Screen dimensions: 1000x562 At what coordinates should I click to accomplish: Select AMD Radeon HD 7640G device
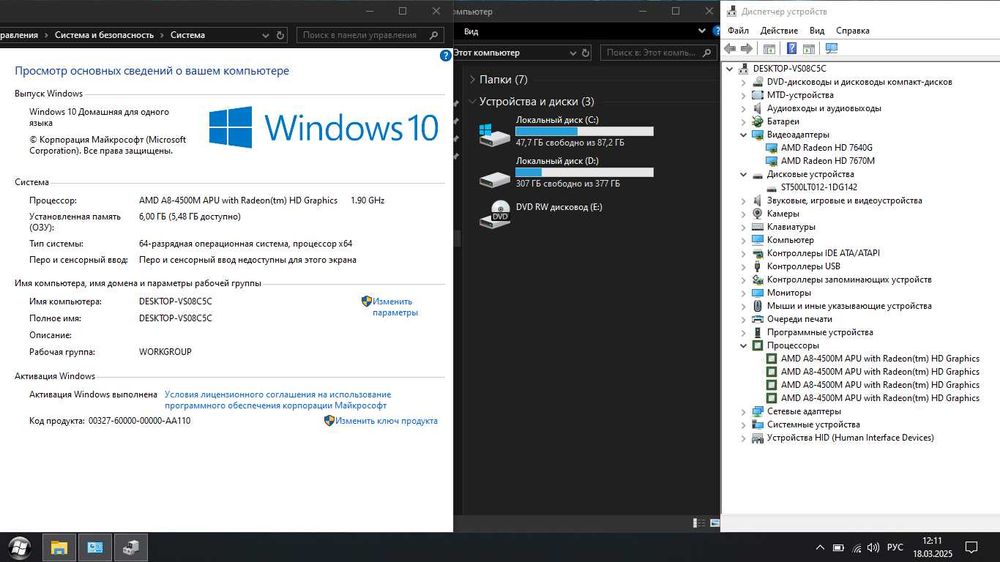(827, 147)
